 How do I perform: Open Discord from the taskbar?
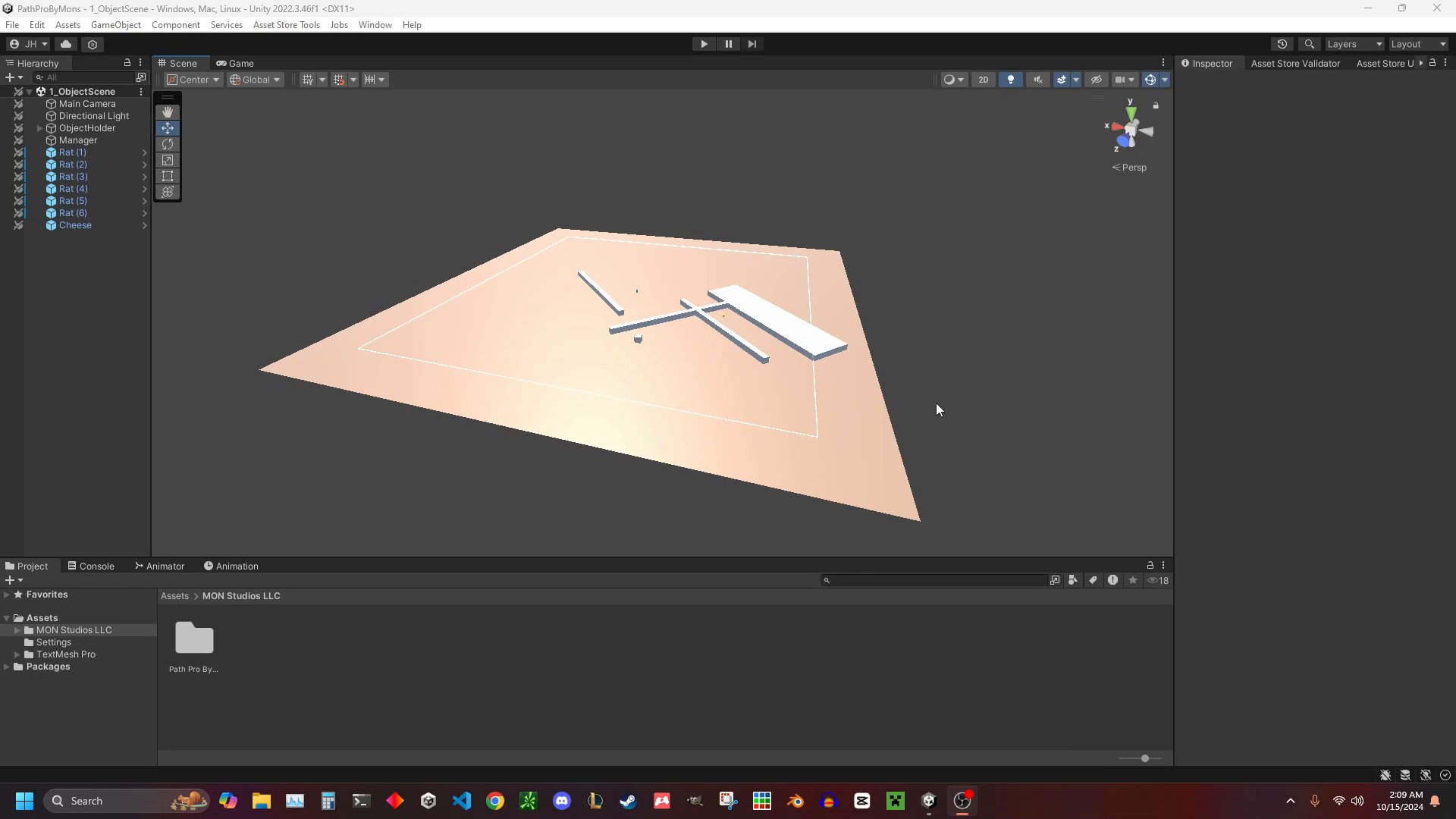tap(562, 801)
